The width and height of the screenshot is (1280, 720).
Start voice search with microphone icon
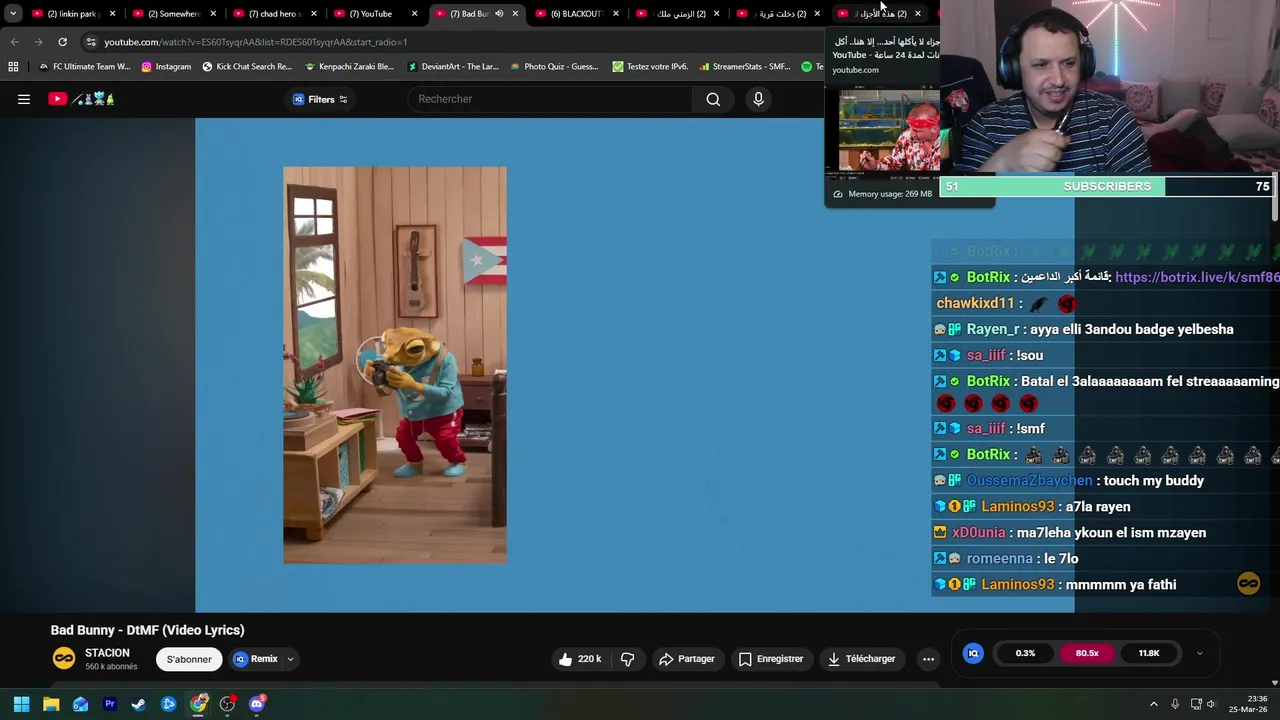(758, 99)
